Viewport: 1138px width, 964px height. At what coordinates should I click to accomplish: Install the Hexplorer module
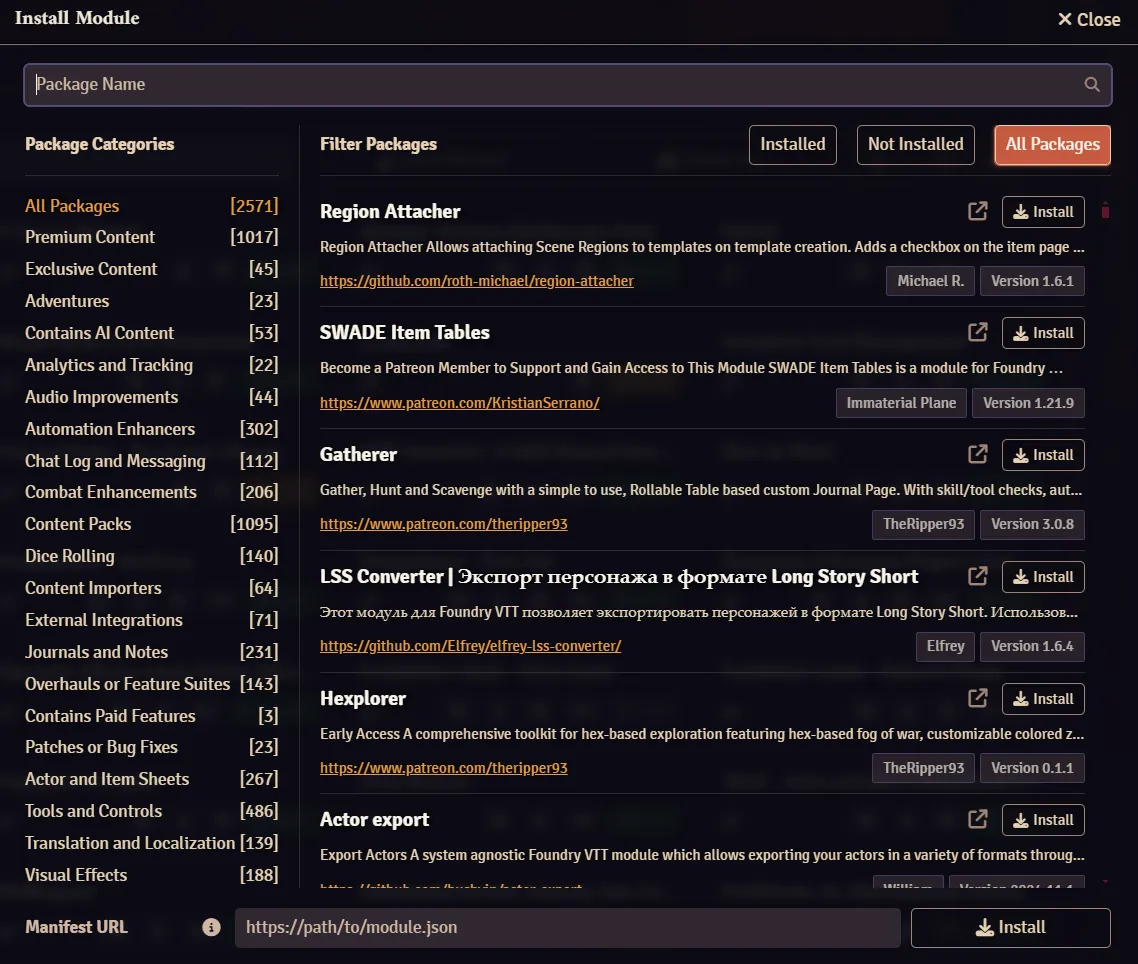point(1043,699)
